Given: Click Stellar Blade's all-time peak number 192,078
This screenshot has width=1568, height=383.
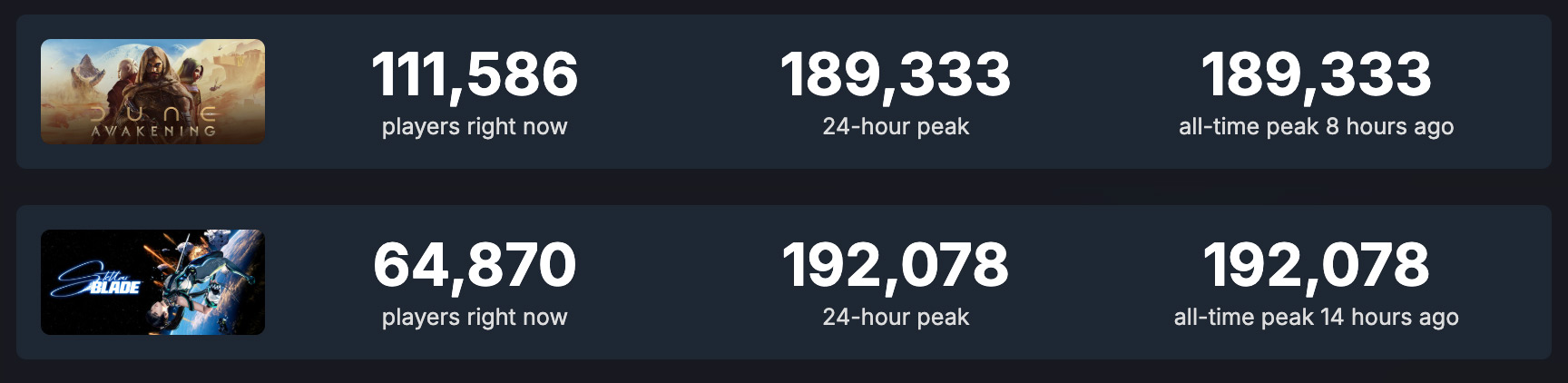Looking at the screenshot, I should click(1316, 265).
